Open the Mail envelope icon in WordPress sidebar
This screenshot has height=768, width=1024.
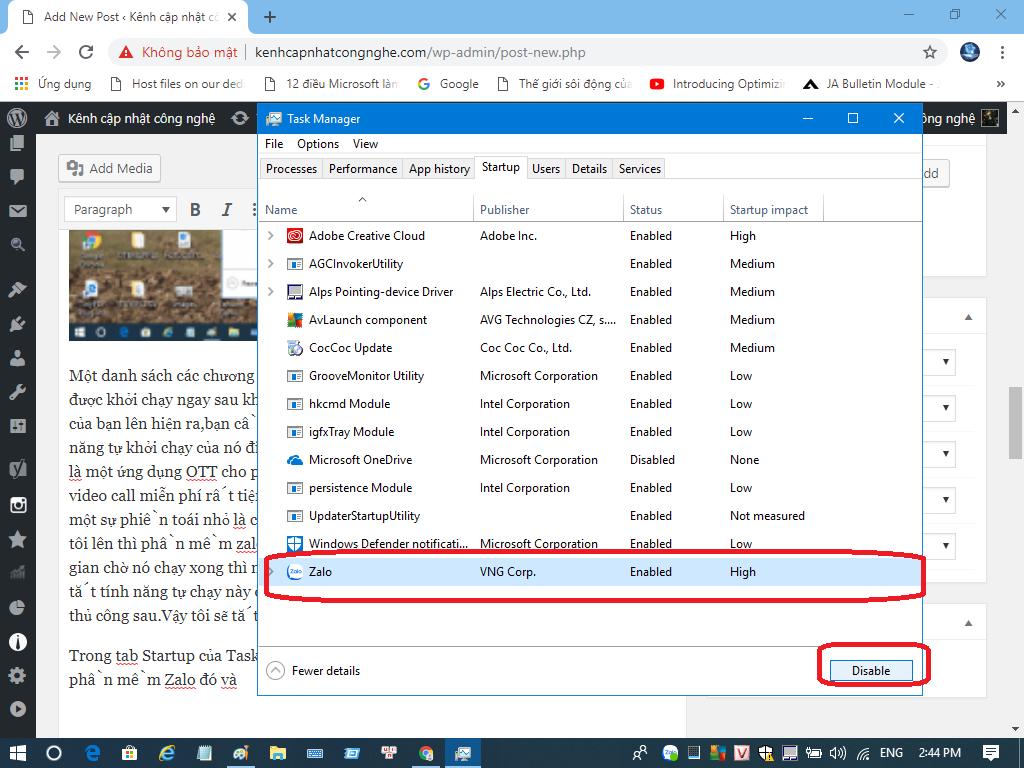17,211
